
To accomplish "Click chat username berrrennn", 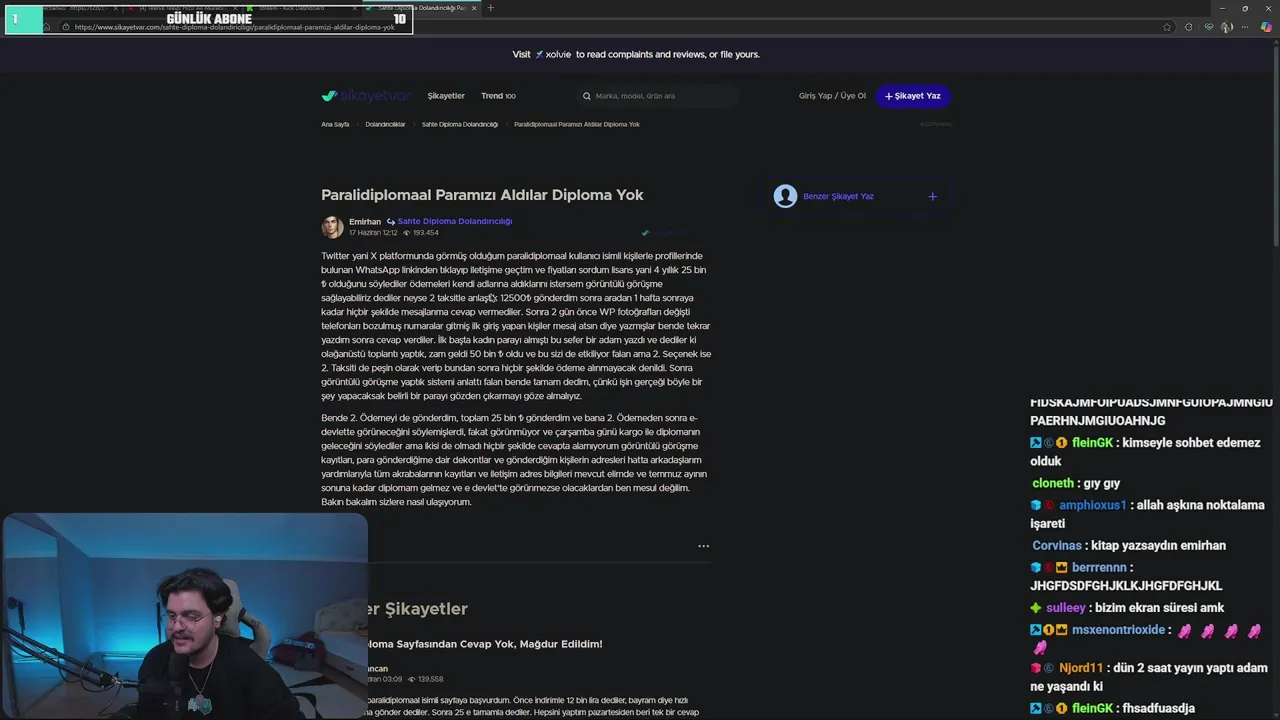I will 1100,568.
